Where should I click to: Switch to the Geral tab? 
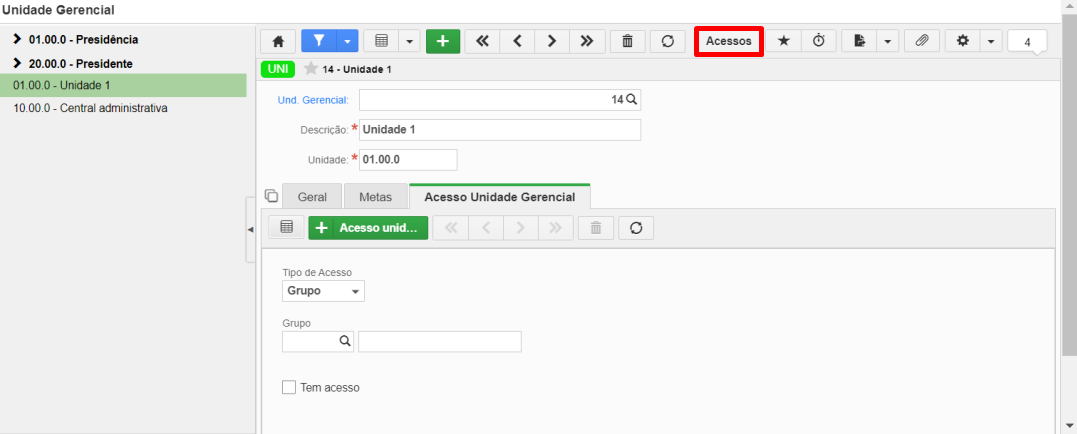click(x=312, y=196)
